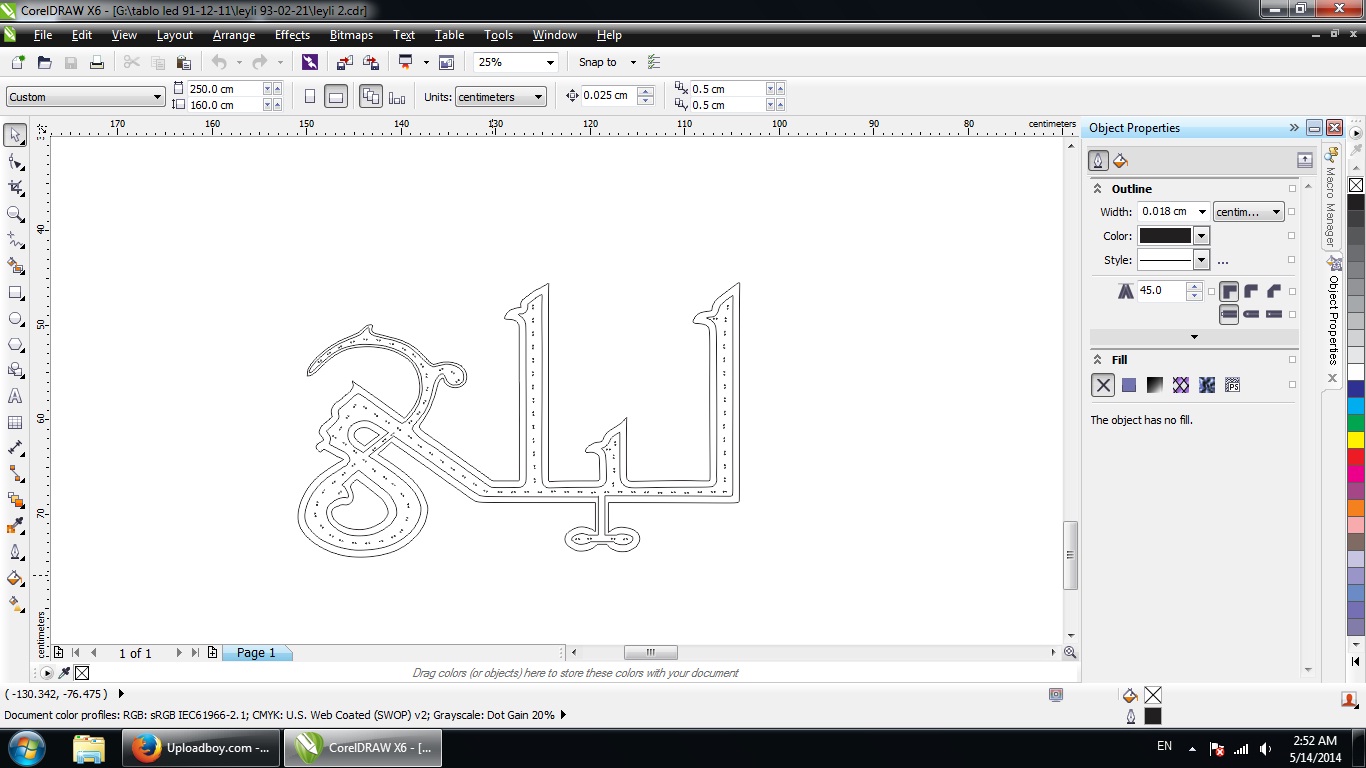Screen dimensions: 1366x768
Task: Expand the outline Style dropdown
Action: pos(1201,260)
